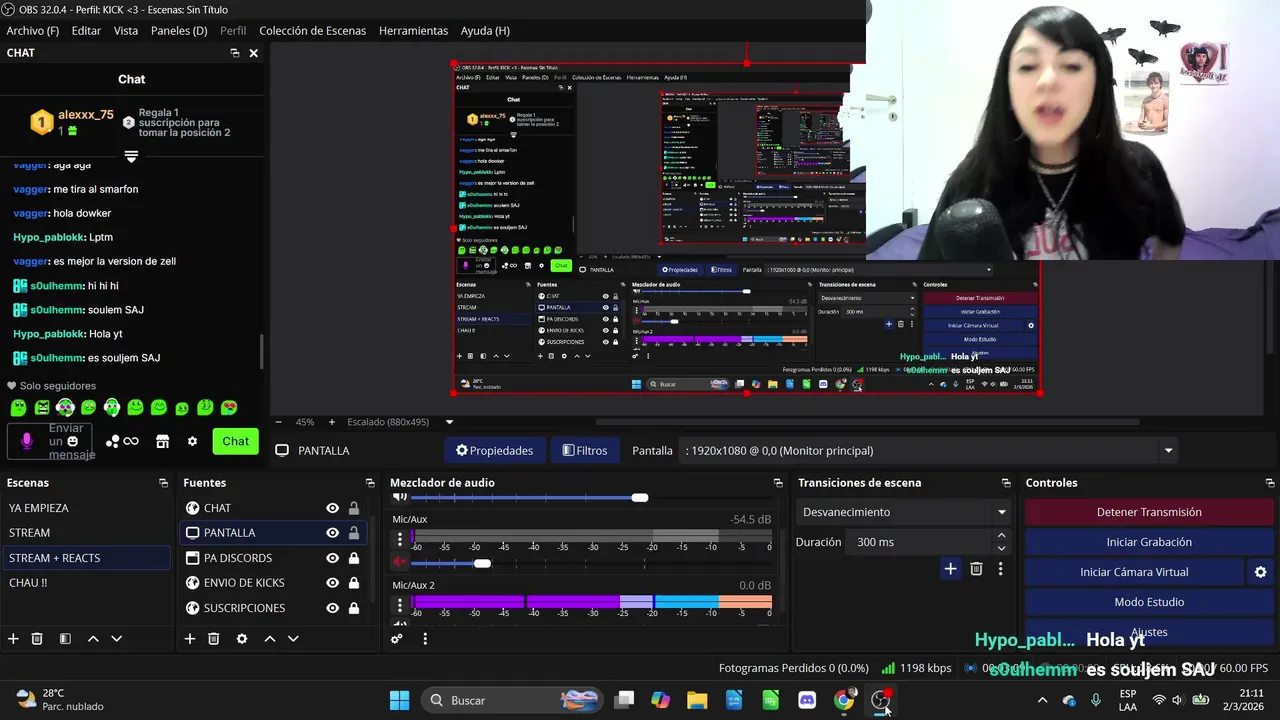Click the microphone icon in chat input
This screenshot has width=1280, height=720.
point(27,441)
